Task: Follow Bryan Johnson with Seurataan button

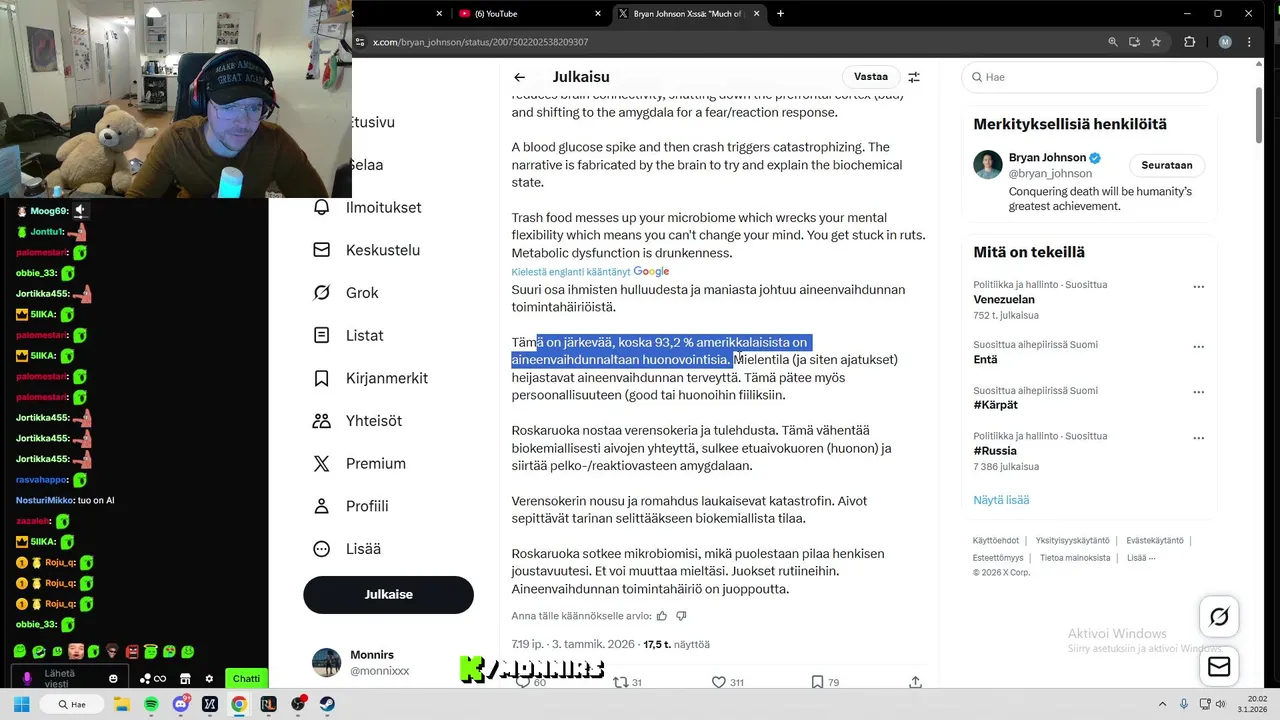Action: (x=1167, y=165)
